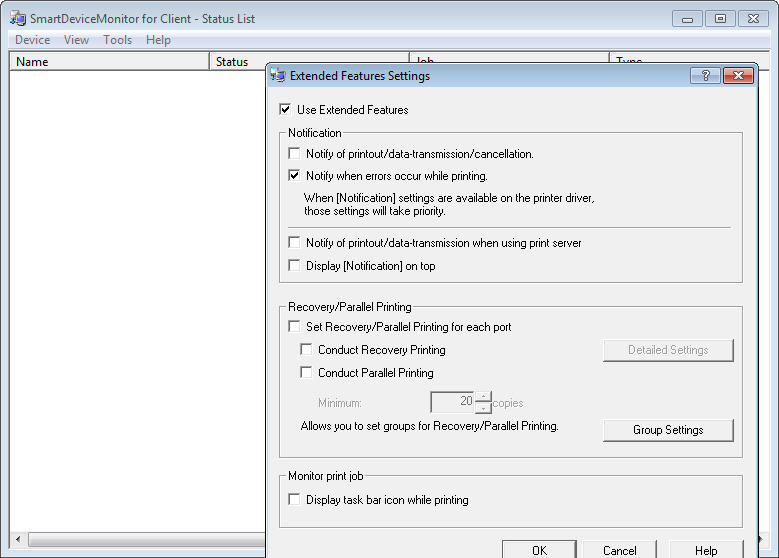Image resolution: width=779 pixels, height=558 pixels.
Task: Uncheck Notify when errors occur while printing
Action: [x=294, y=175]
